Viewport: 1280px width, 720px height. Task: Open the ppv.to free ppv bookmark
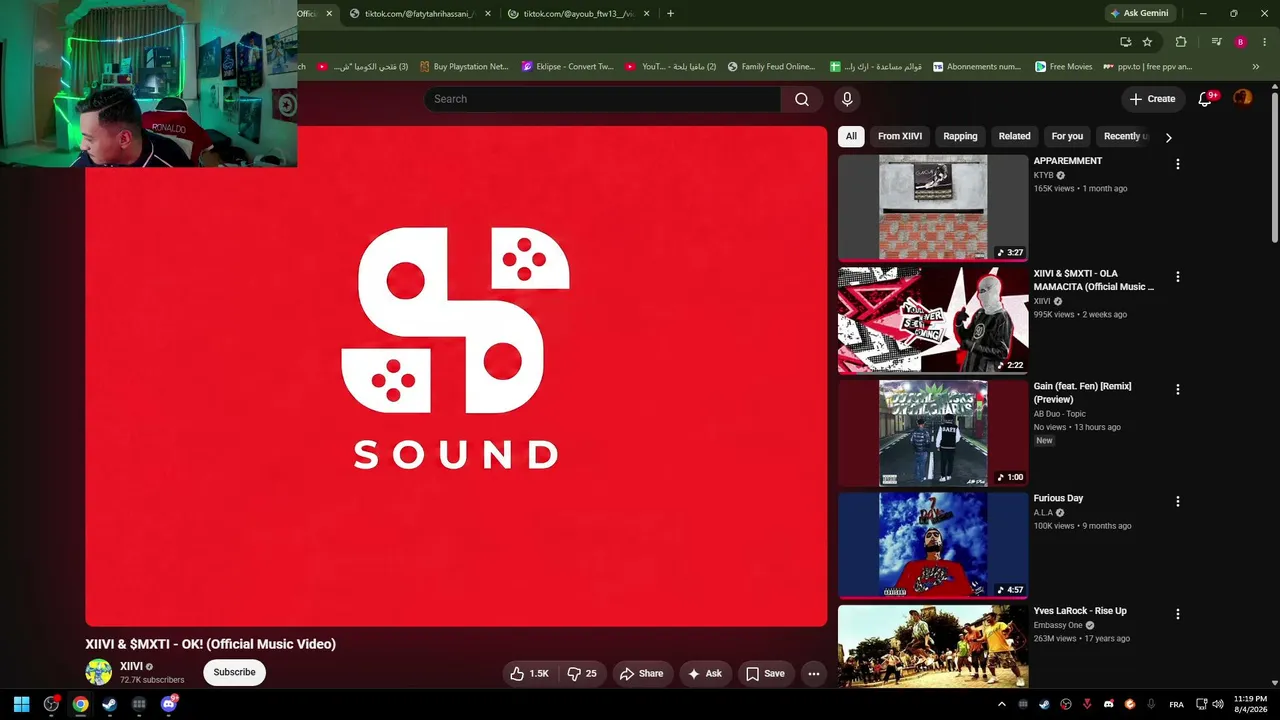tap(1147, 67)
